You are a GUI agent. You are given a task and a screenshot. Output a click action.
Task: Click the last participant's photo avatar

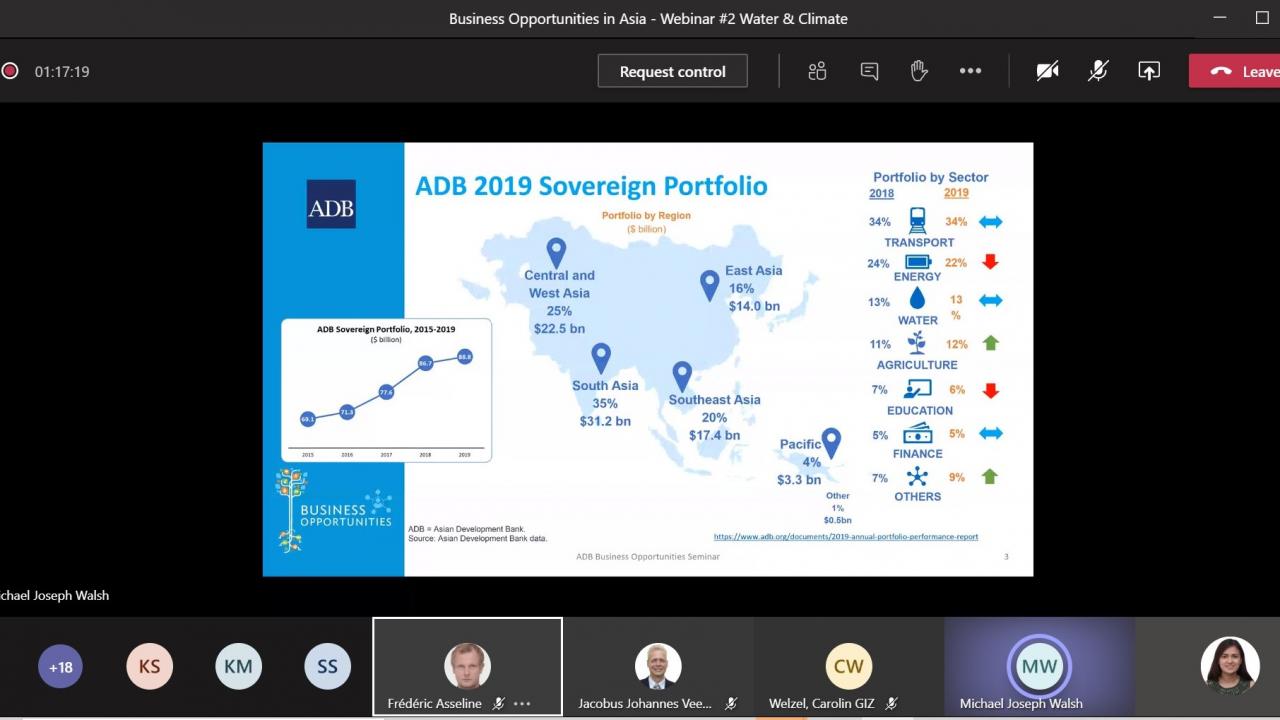[1229, 666]
